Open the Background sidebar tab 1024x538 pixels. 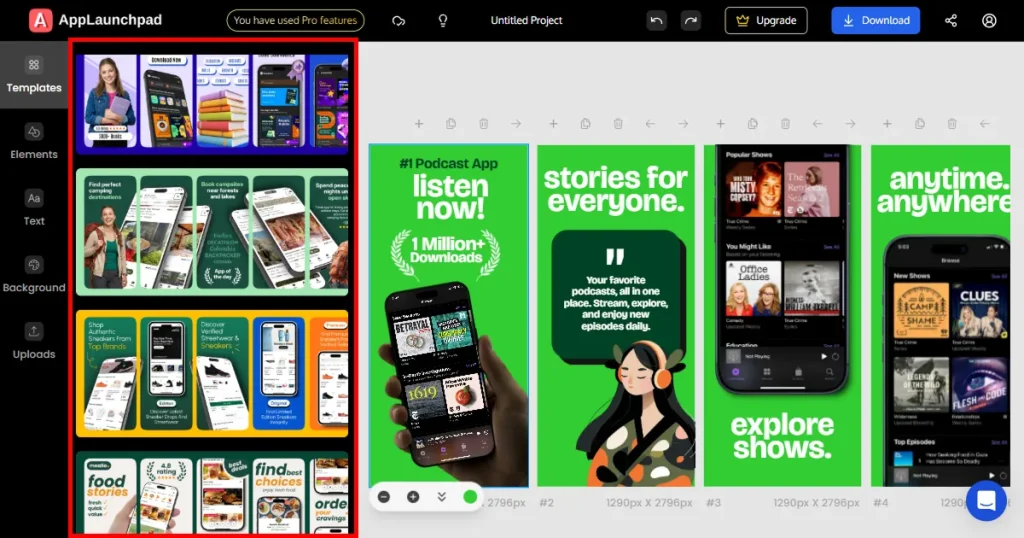[34, 275]
